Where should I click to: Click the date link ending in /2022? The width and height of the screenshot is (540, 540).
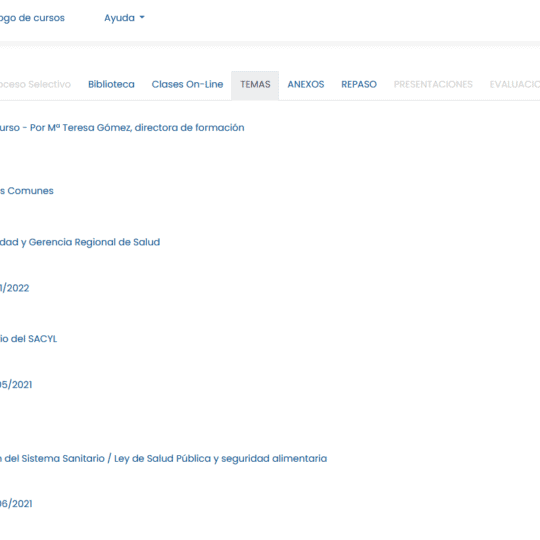tap(14, 288)
